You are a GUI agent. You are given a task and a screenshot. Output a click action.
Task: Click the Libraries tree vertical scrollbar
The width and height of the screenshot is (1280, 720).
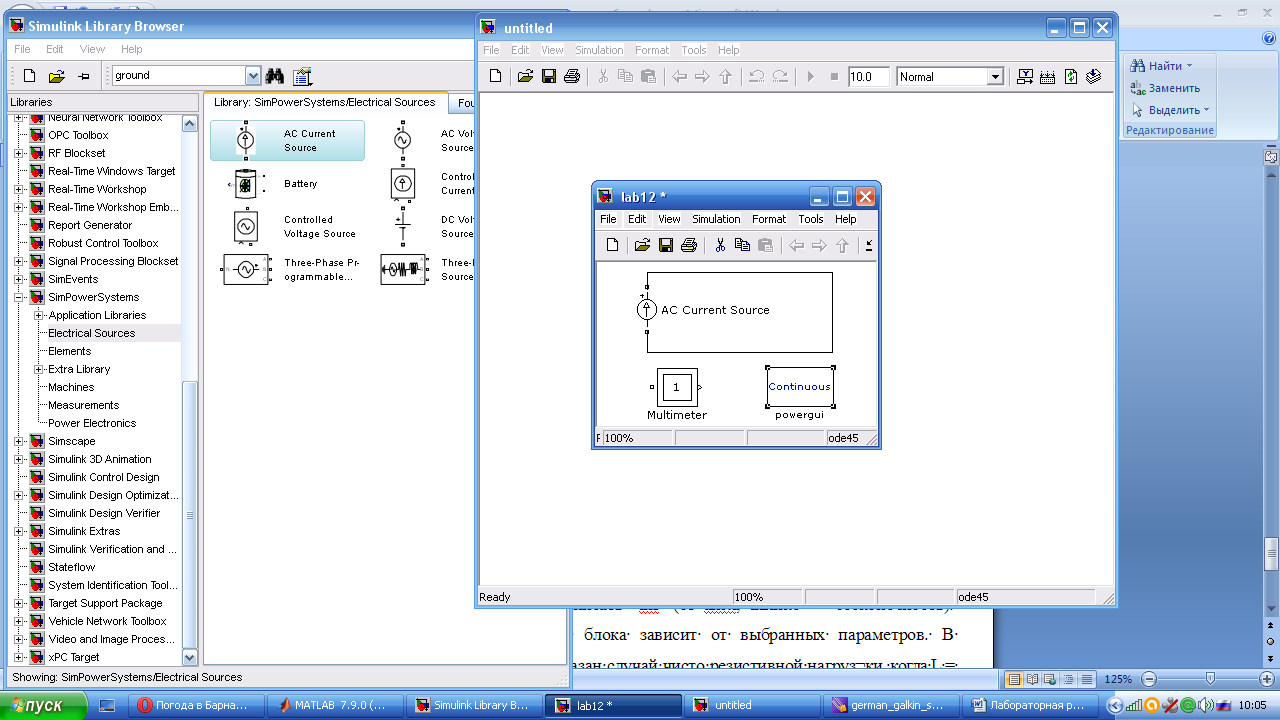[x=190, y=389]
